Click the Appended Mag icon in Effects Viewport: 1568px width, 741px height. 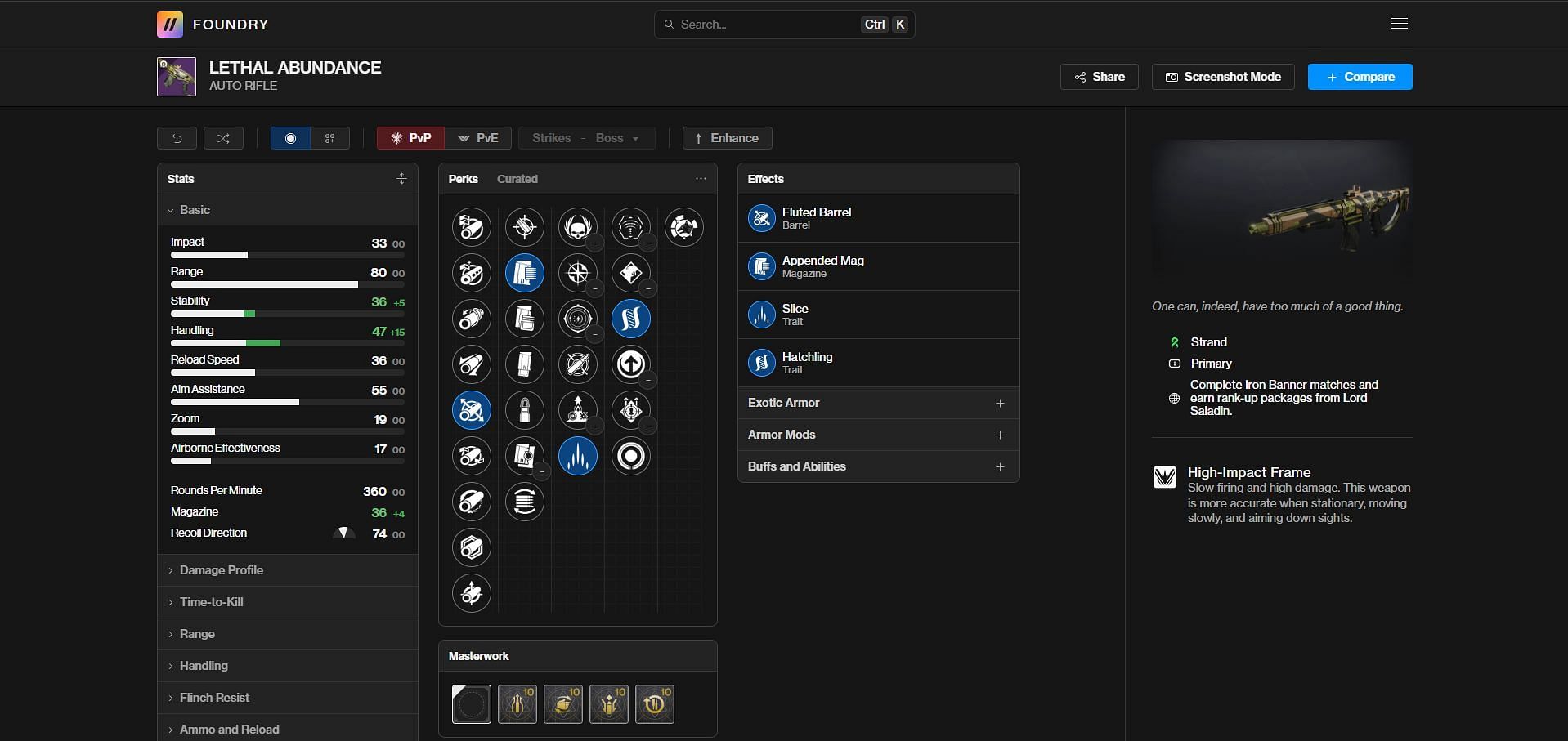tap(761, 266)
